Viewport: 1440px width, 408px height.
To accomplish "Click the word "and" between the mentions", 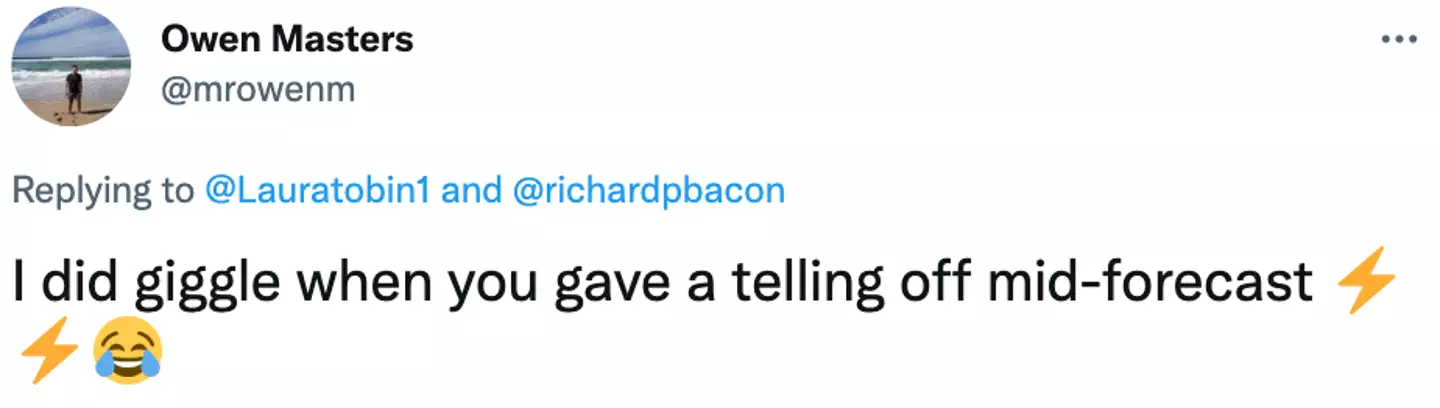I will tap(471, 191).
